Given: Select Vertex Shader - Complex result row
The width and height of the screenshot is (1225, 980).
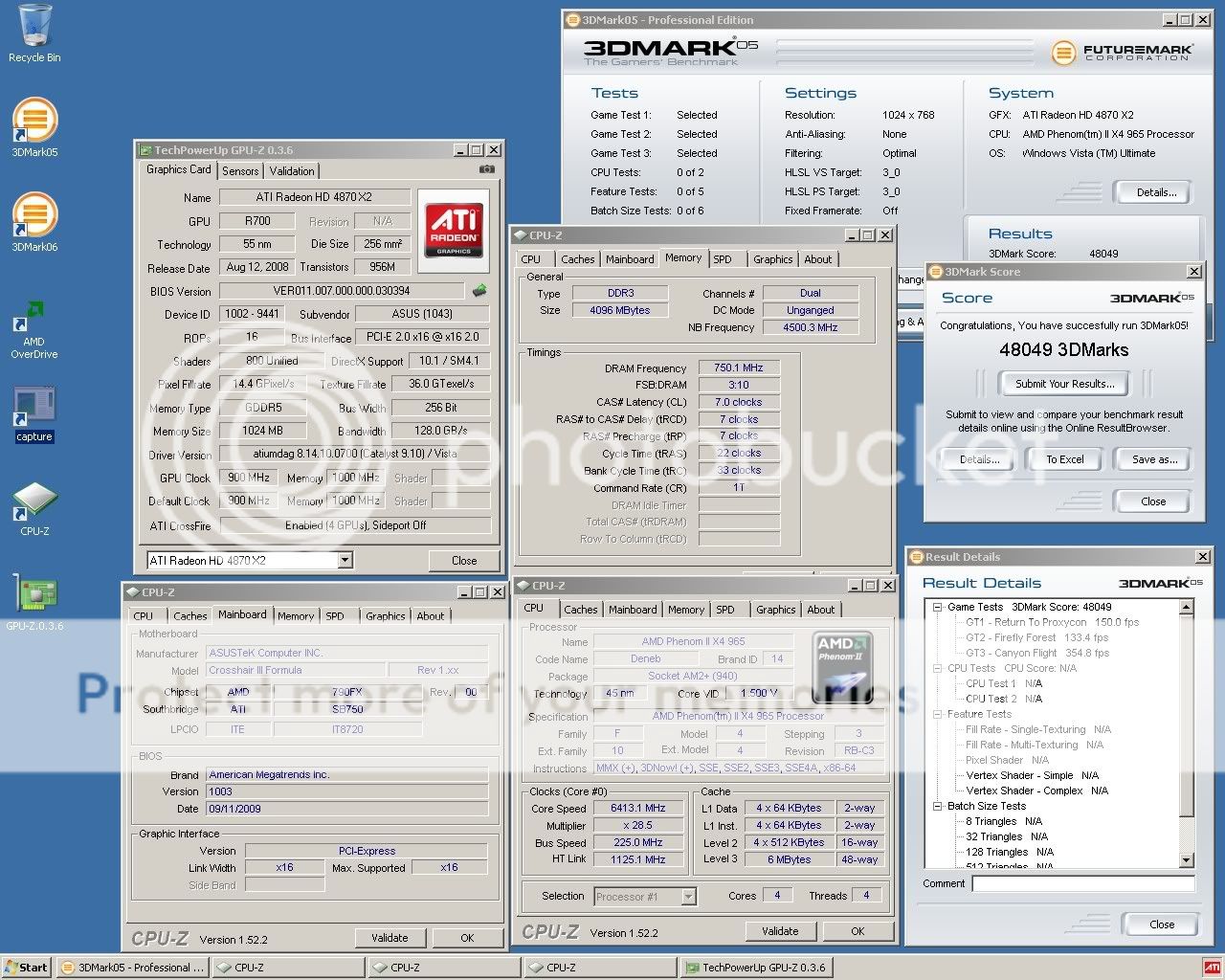Looking at the screenshot, I should 1036,791.
